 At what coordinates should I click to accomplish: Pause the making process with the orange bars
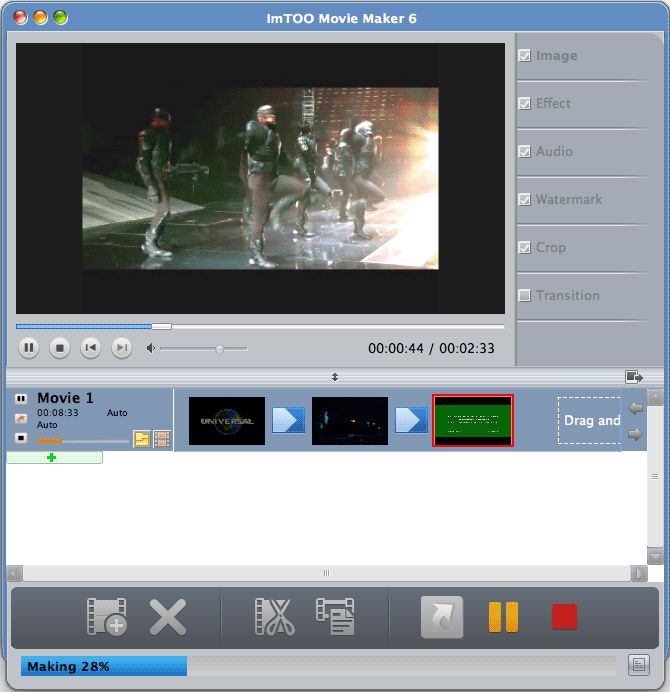click(503, 617)
